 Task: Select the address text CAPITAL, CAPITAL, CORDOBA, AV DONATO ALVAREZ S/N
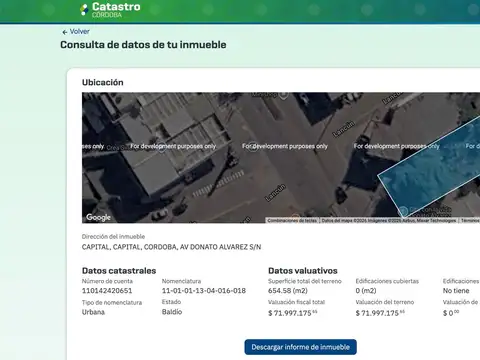click(171, 247)
